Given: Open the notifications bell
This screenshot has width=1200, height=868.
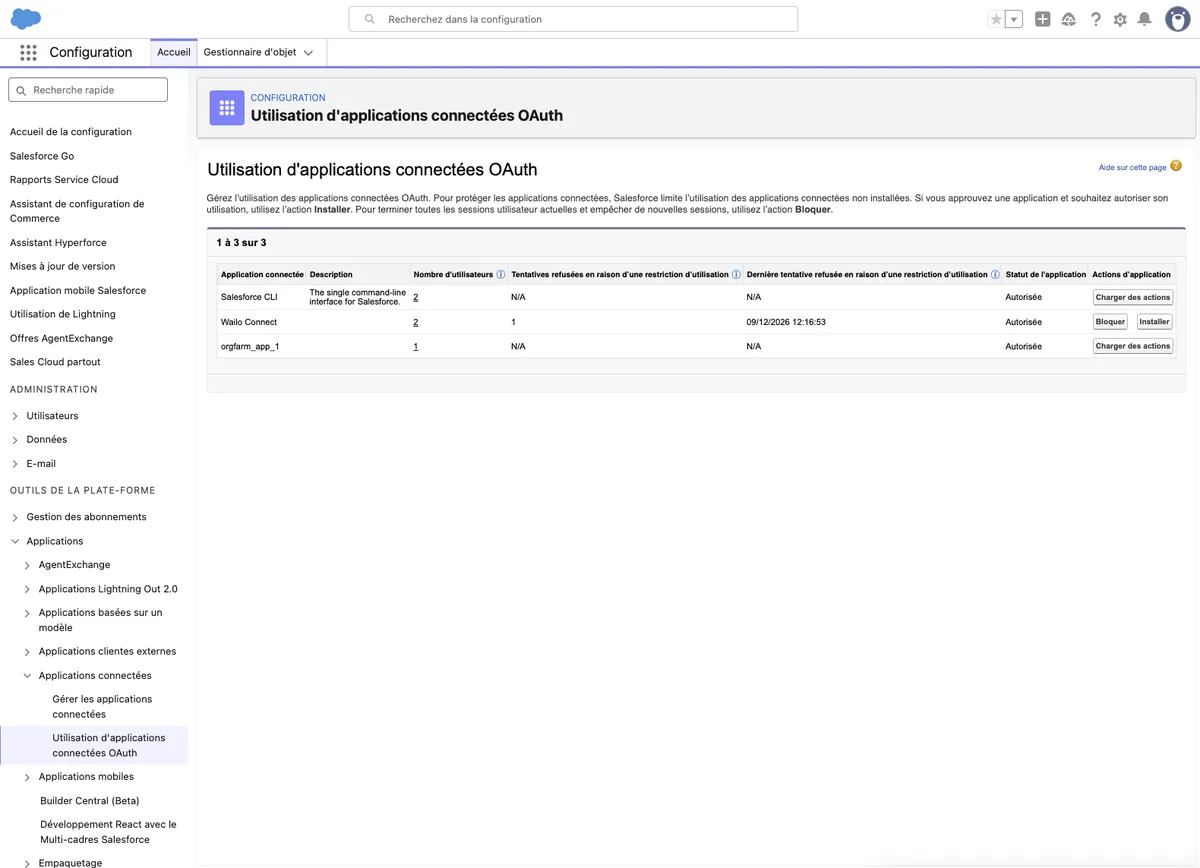Looking at the screenshot, I should (x=1145, y=19).
